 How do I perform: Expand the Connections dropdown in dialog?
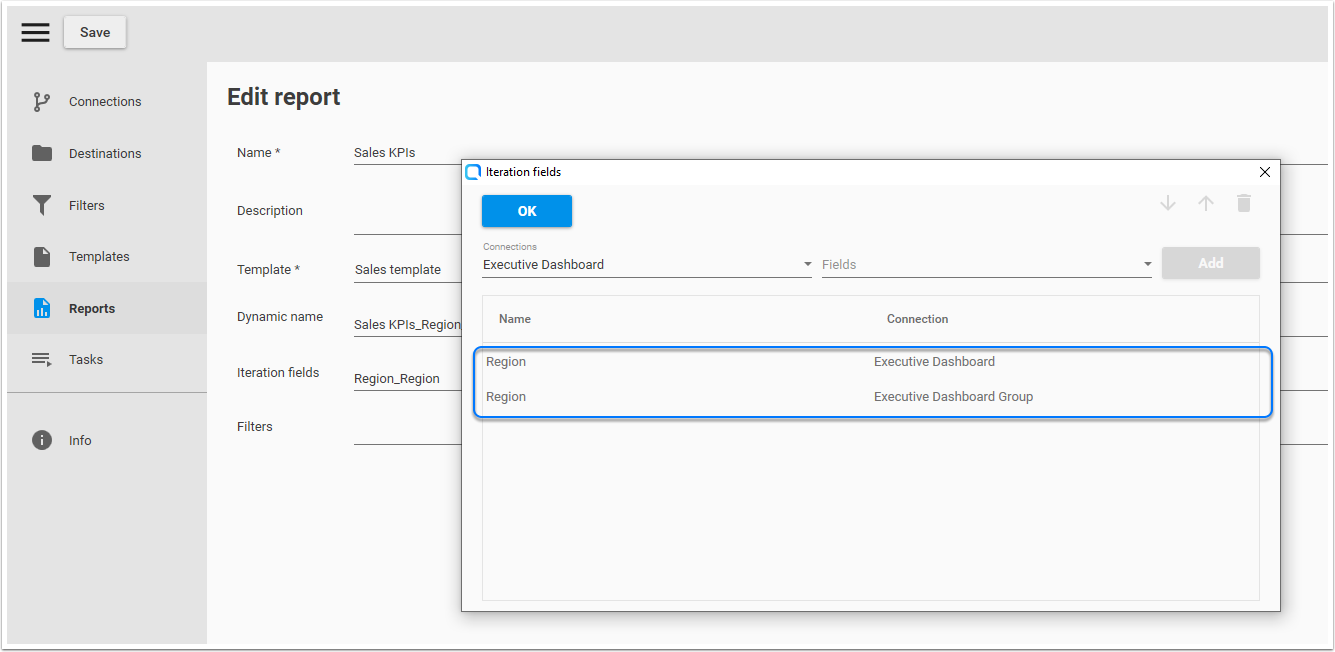coord(807,265)
